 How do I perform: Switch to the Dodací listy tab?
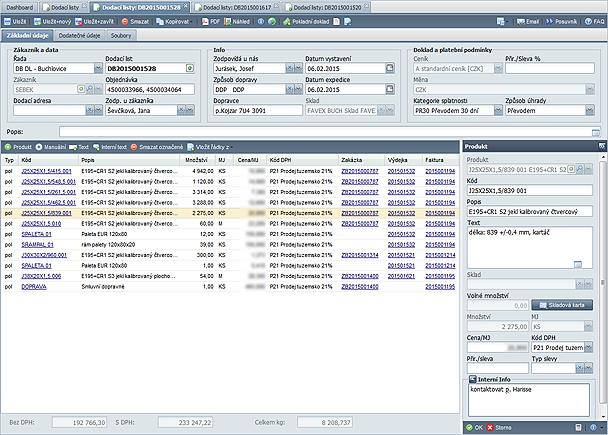[64, 7]
